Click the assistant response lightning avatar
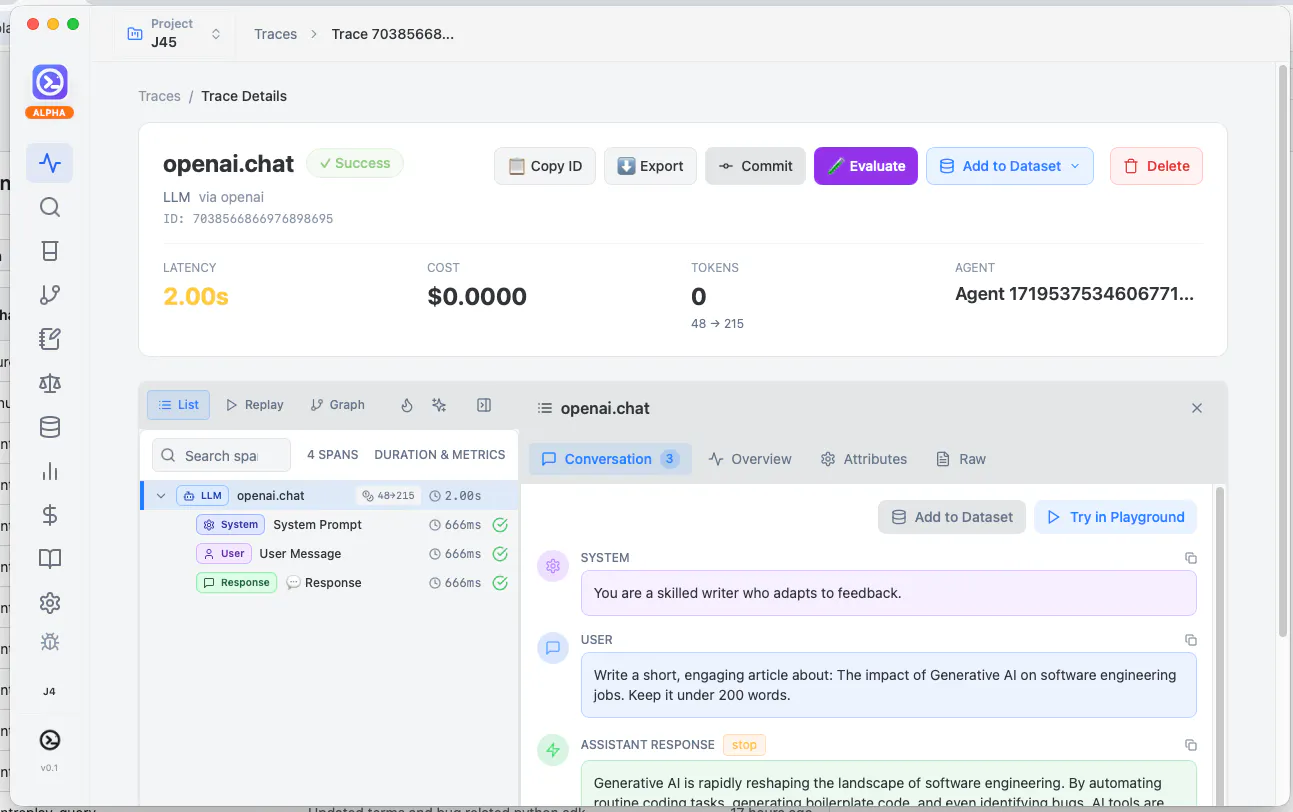This screenshot has height=812, width=1293. click(553, 751)
